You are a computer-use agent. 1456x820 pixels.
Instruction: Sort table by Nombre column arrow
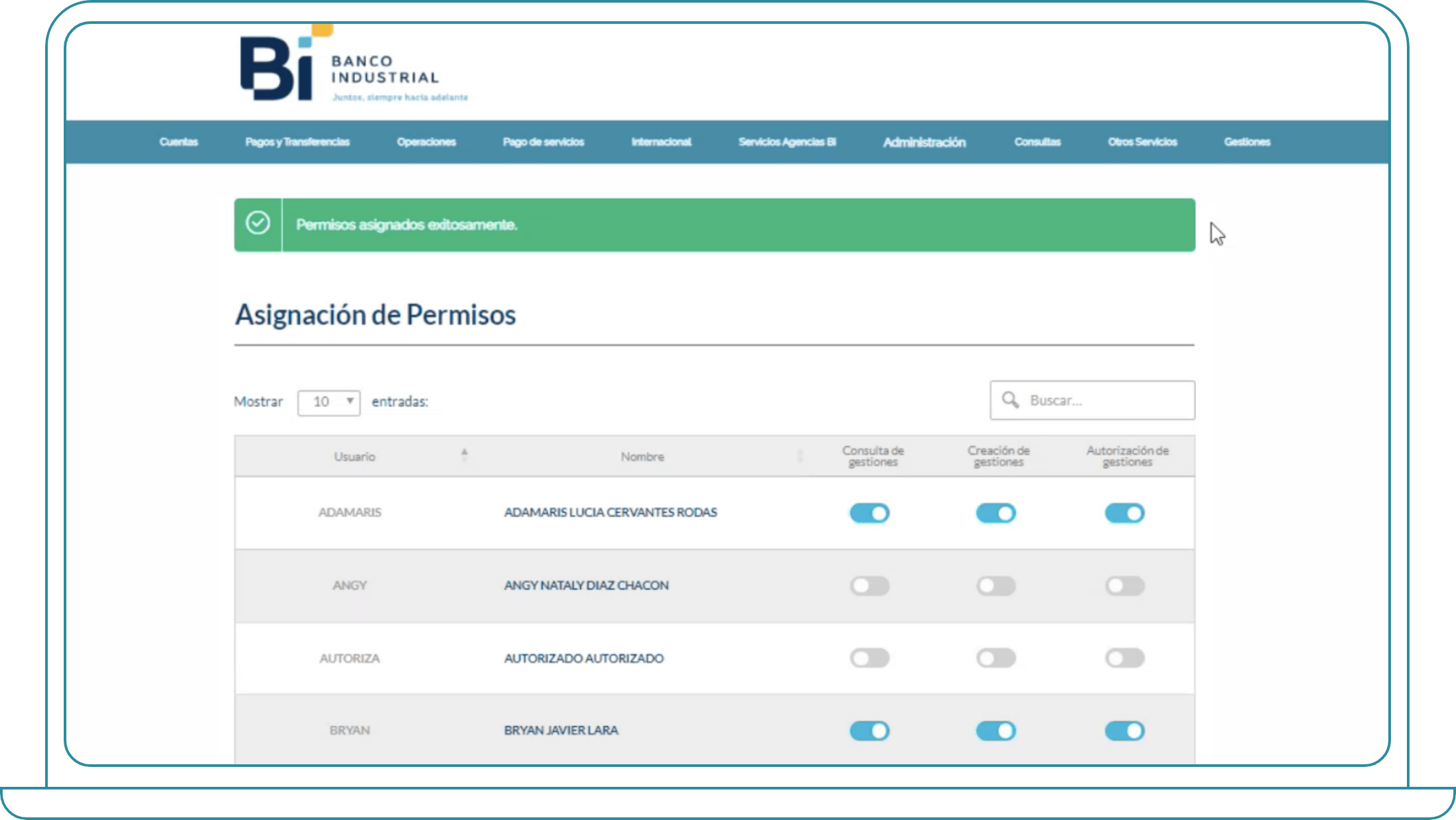pyautogui.click(x=800, y=455)
